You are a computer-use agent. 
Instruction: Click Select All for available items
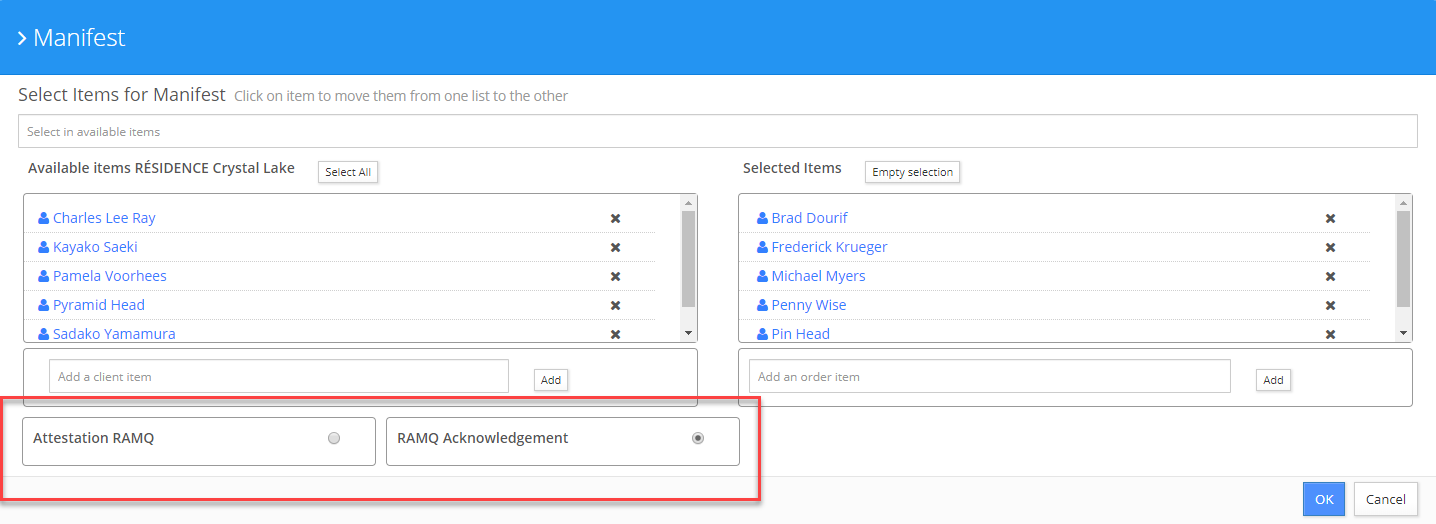348,172
